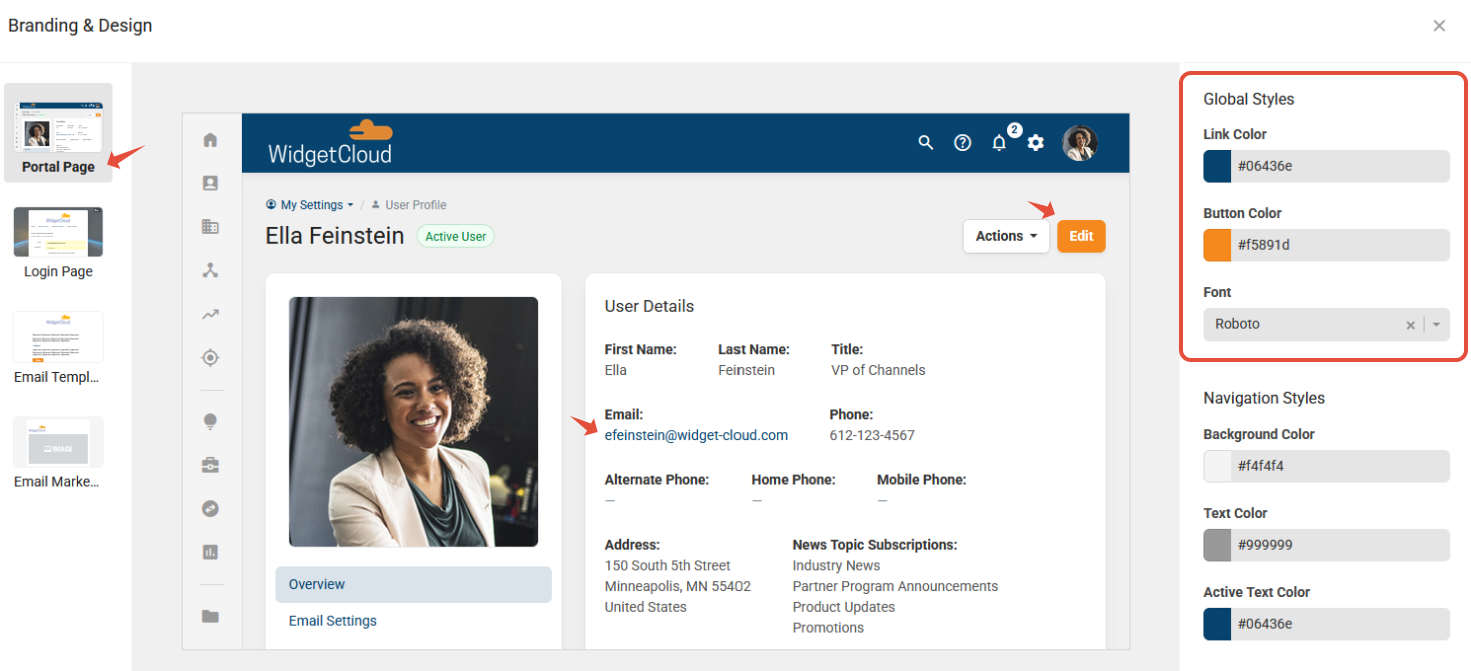Click the Promotions subscription

pos(828,628)
